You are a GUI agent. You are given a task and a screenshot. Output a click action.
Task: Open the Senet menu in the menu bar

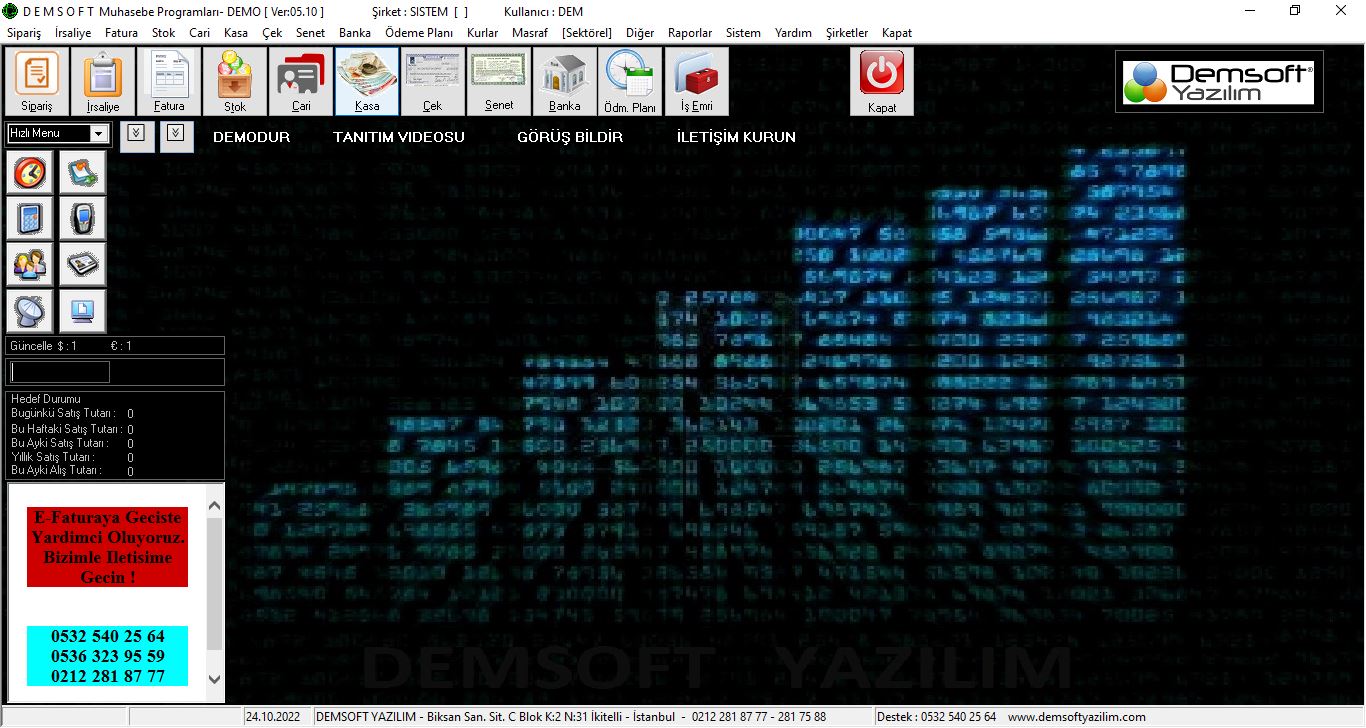(x=310, y=33)
